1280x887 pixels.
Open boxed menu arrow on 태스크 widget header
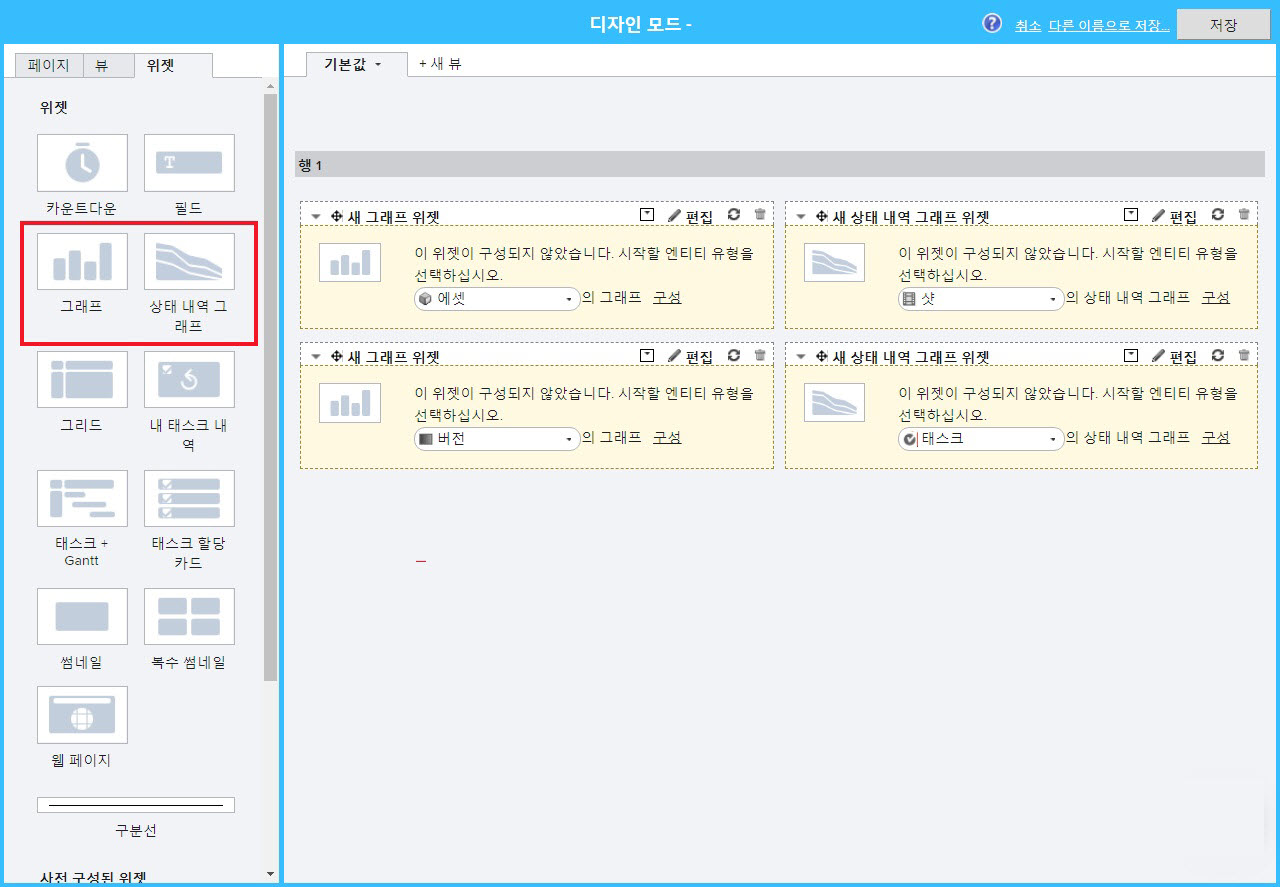[x=1131, y=355]
